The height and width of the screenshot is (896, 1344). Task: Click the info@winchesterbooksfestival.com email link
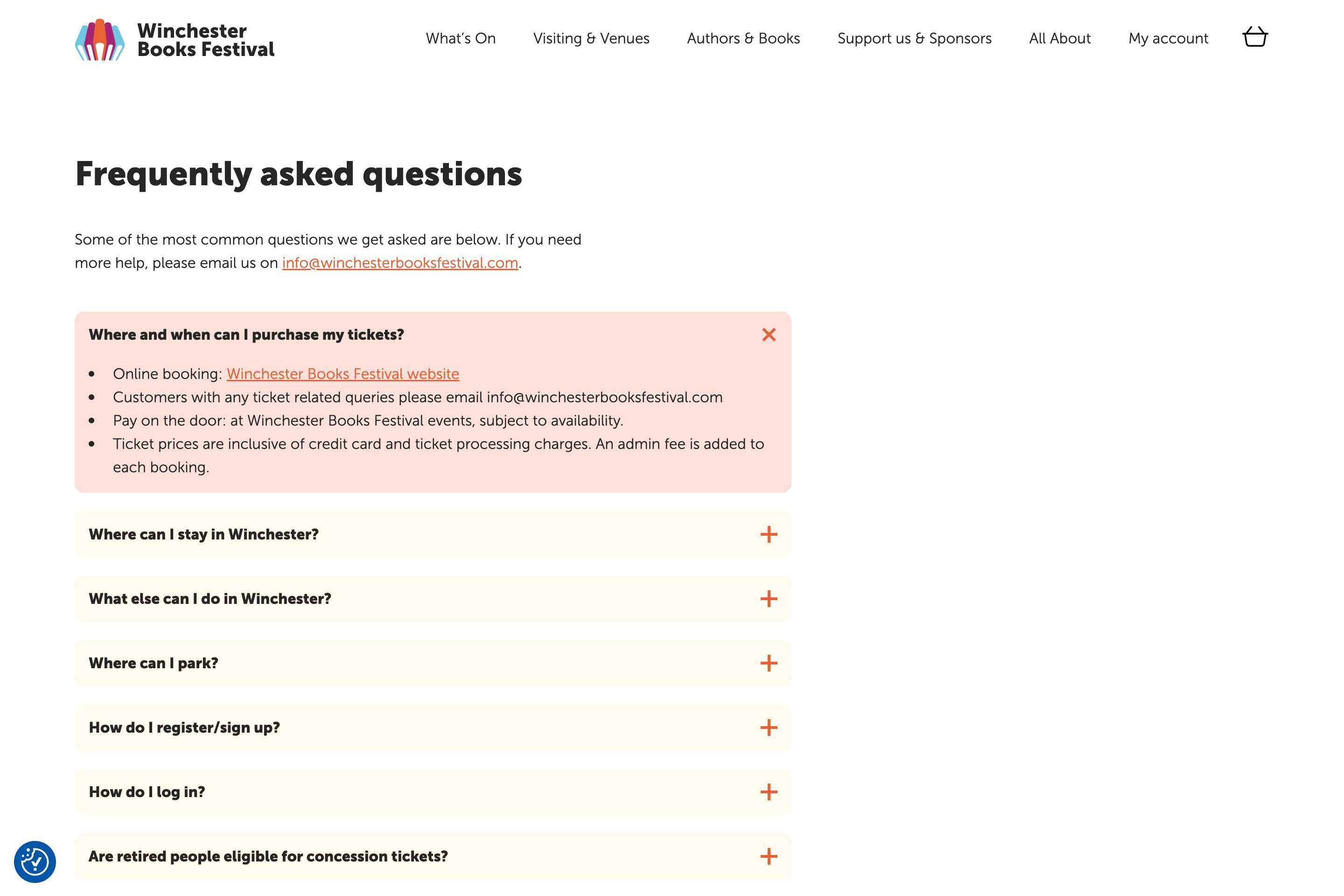click(400, 263)
